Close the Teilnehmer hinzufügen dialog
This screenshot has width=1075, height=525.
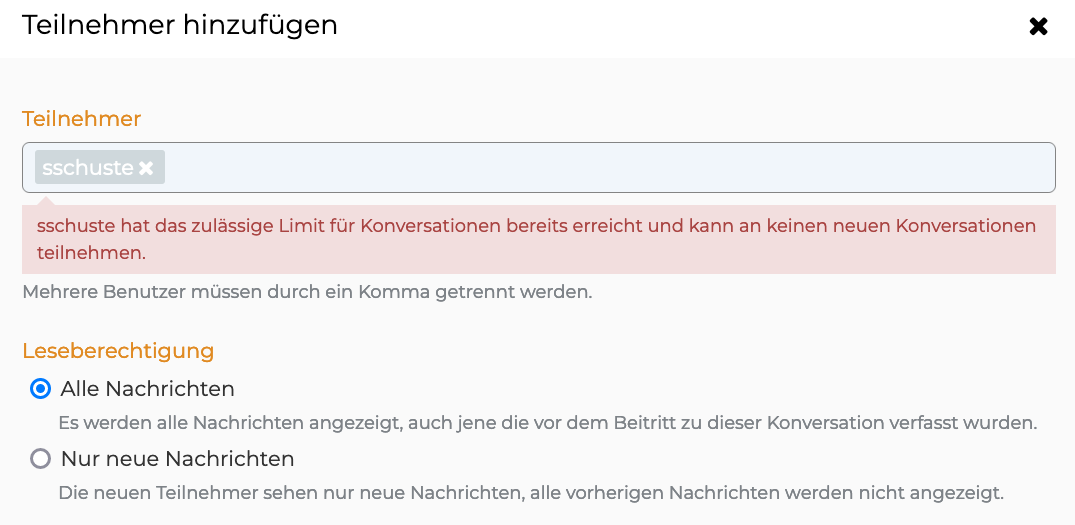click(x=1038, y=27)
